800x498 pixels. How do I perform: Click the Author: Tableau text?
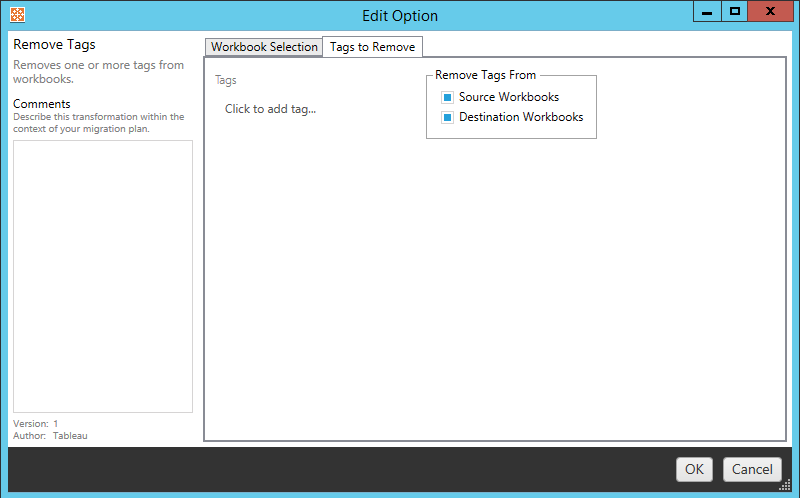click(50, 436)
